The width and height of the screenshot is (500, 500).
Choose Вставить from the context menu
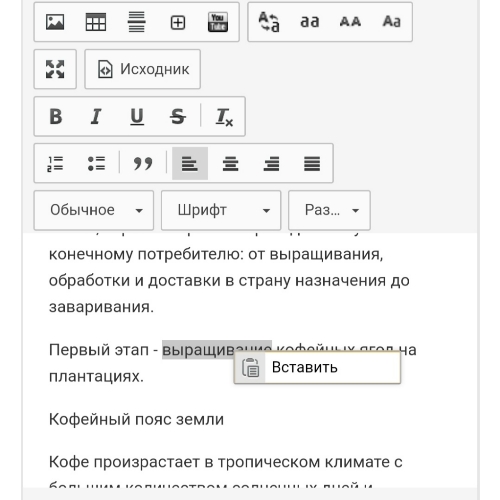[x=317, y=367]
